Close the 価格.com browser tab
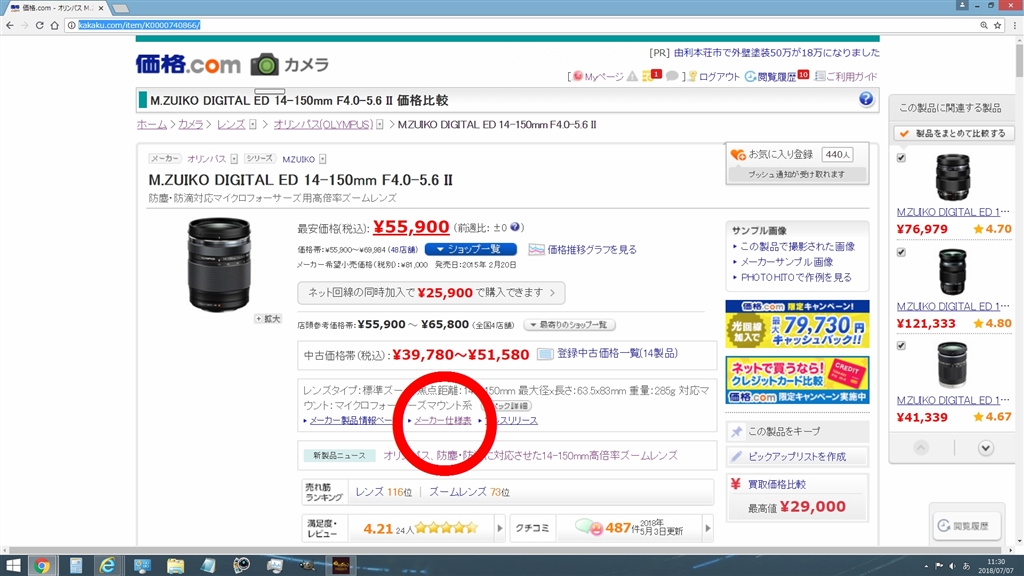 pos(101,8)
